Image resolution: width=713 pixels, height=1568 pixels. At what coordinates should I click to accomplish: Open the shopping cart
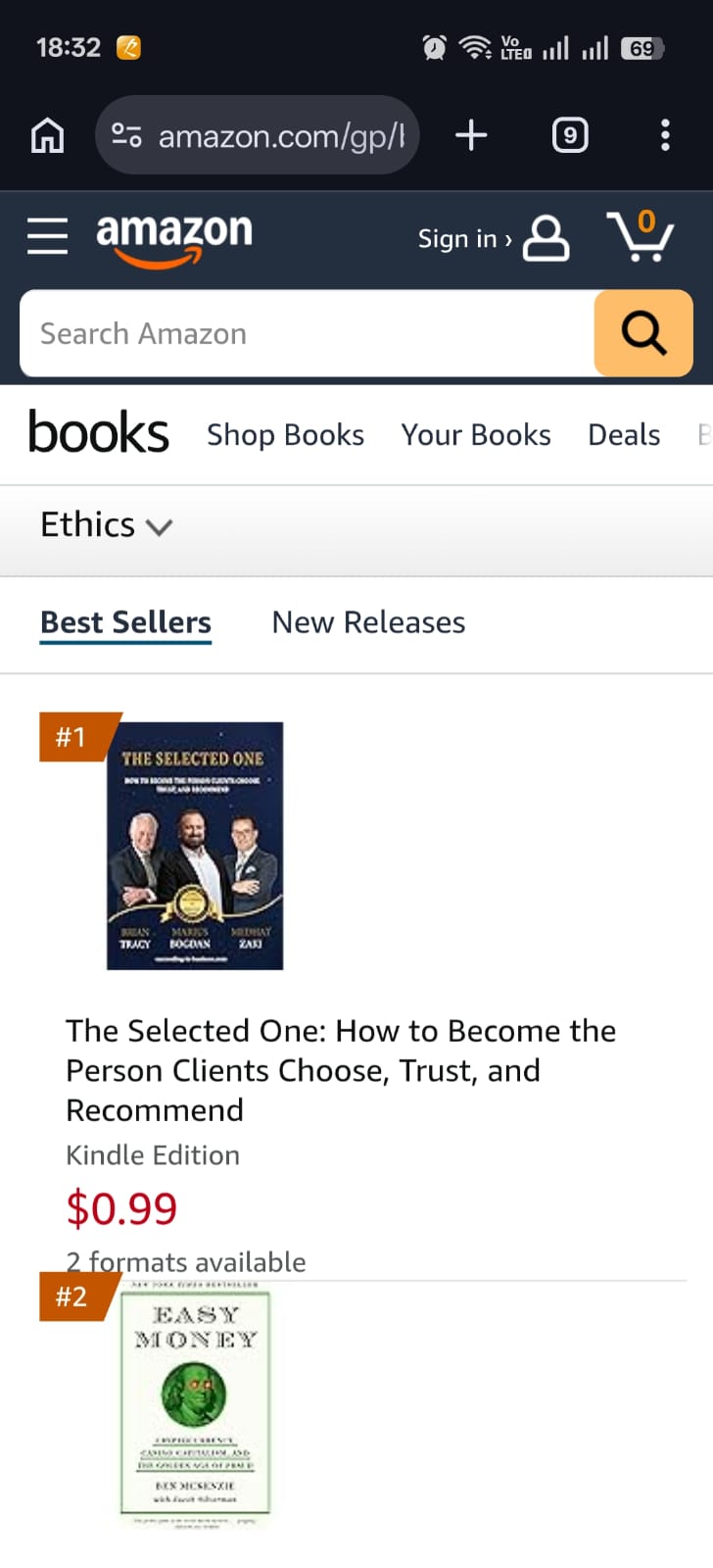642,236
